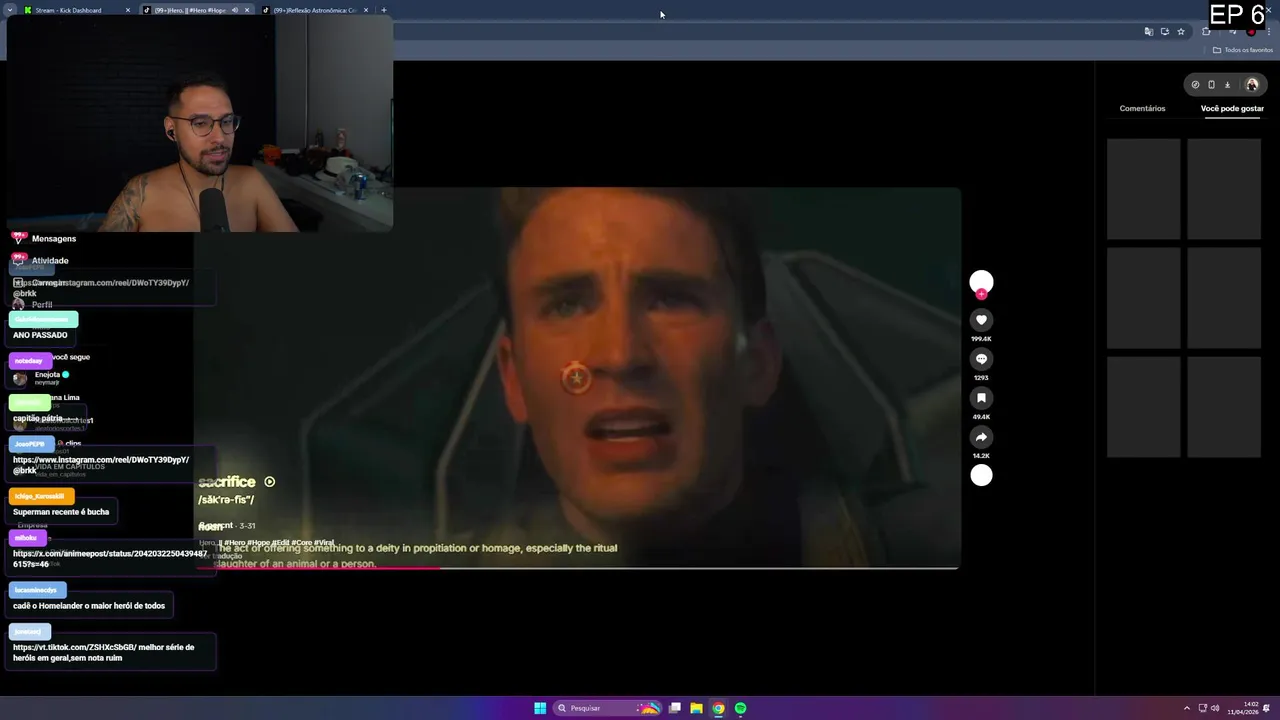Open first suggested video thumbnail placeholder
1280x720 pixels.
tap(1143, 188)
